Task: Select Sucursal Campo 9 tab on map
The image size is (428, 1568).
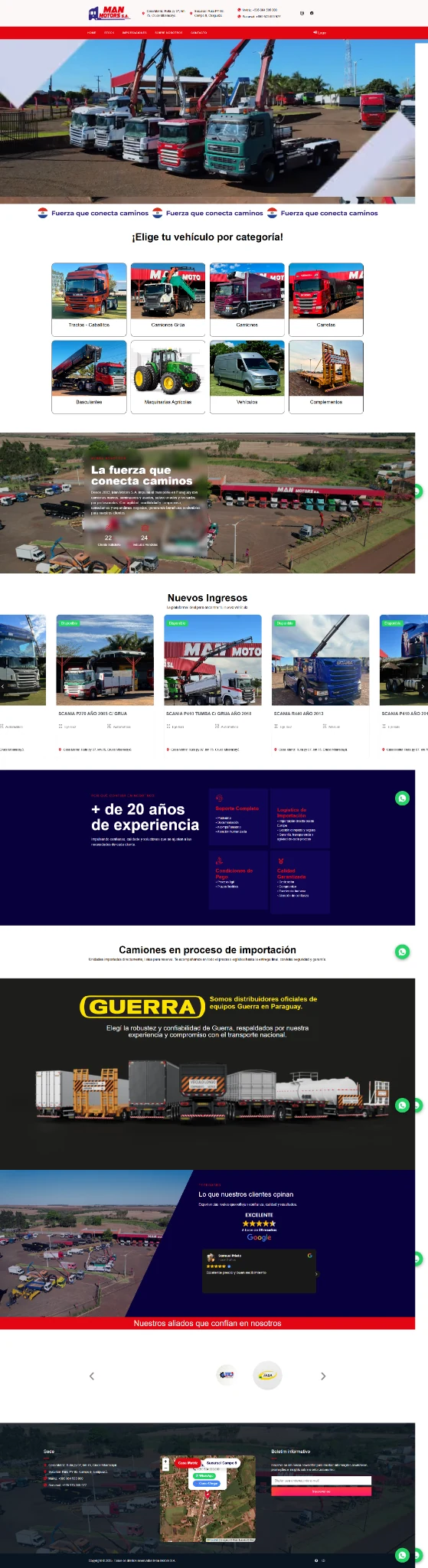Action: coord(221,1463)
